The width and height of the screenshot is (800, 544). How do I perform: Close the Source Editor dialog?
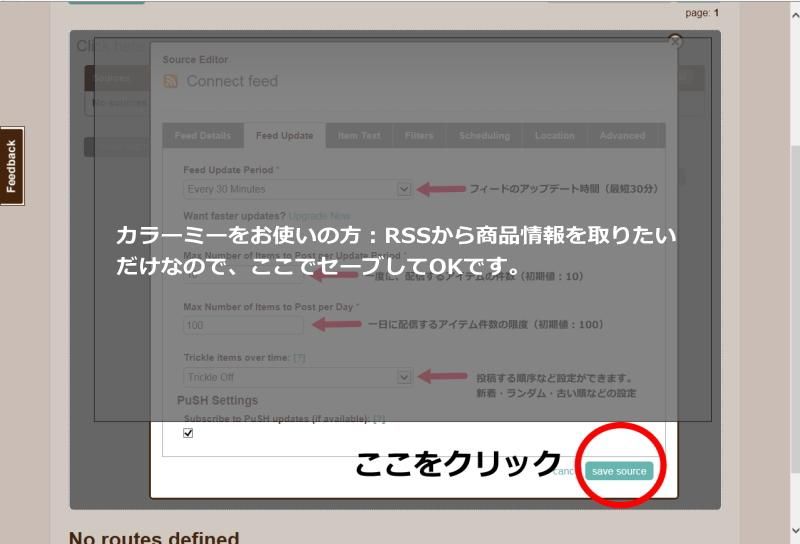tap(675, 41)
